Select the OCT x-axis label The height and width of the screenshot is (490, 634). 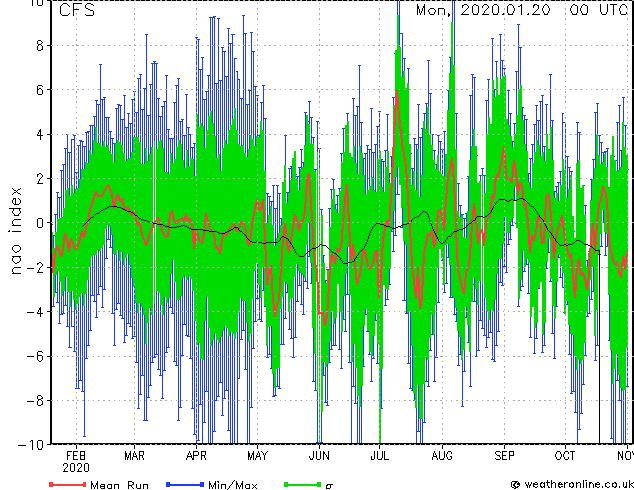click(564, 456)
